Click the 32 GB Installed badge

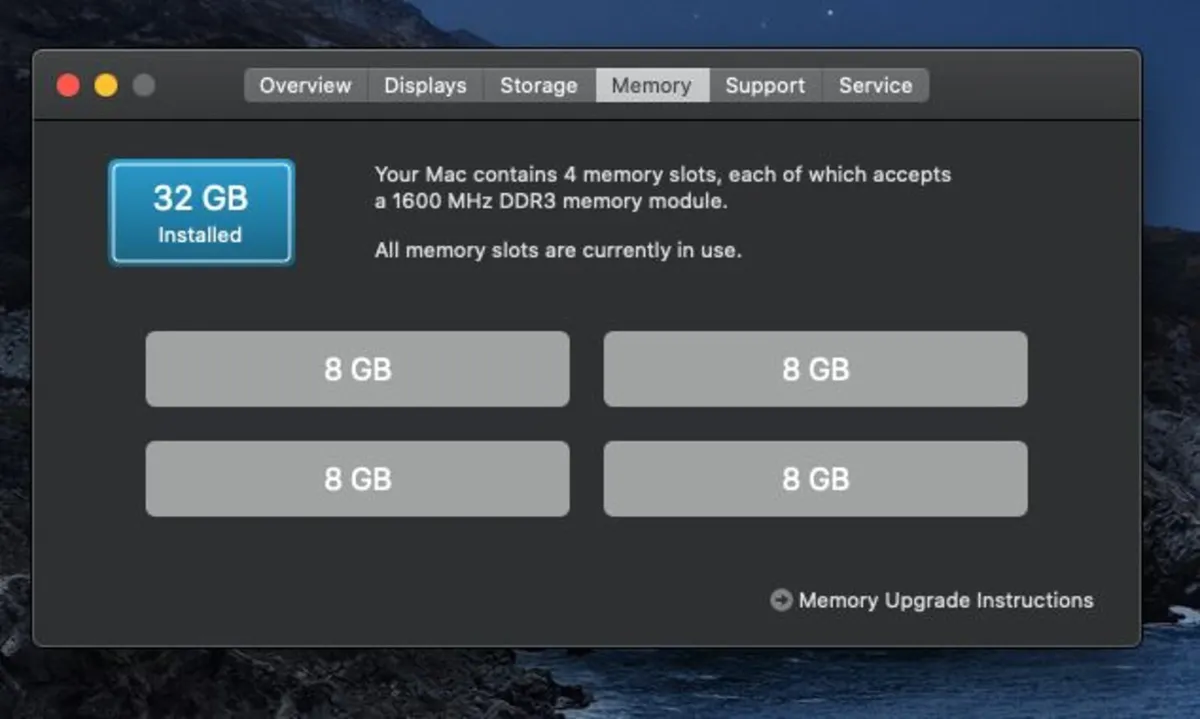201,212
